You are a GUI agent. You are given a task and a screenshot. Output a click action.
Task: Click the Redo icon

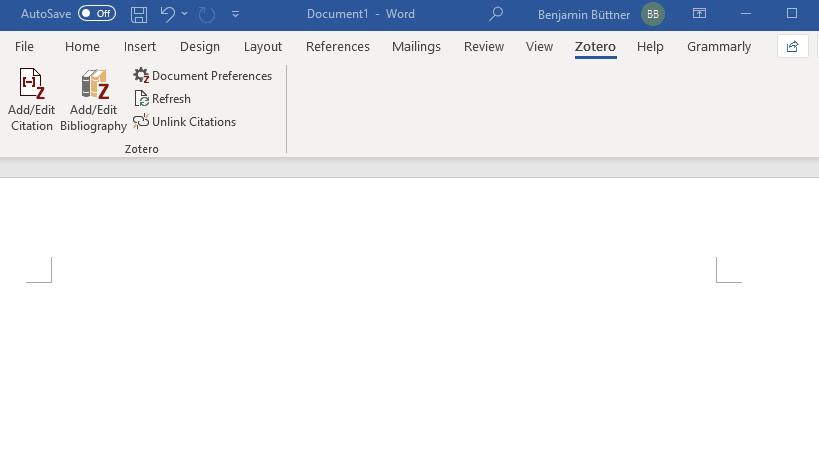[x=207, y=14]
